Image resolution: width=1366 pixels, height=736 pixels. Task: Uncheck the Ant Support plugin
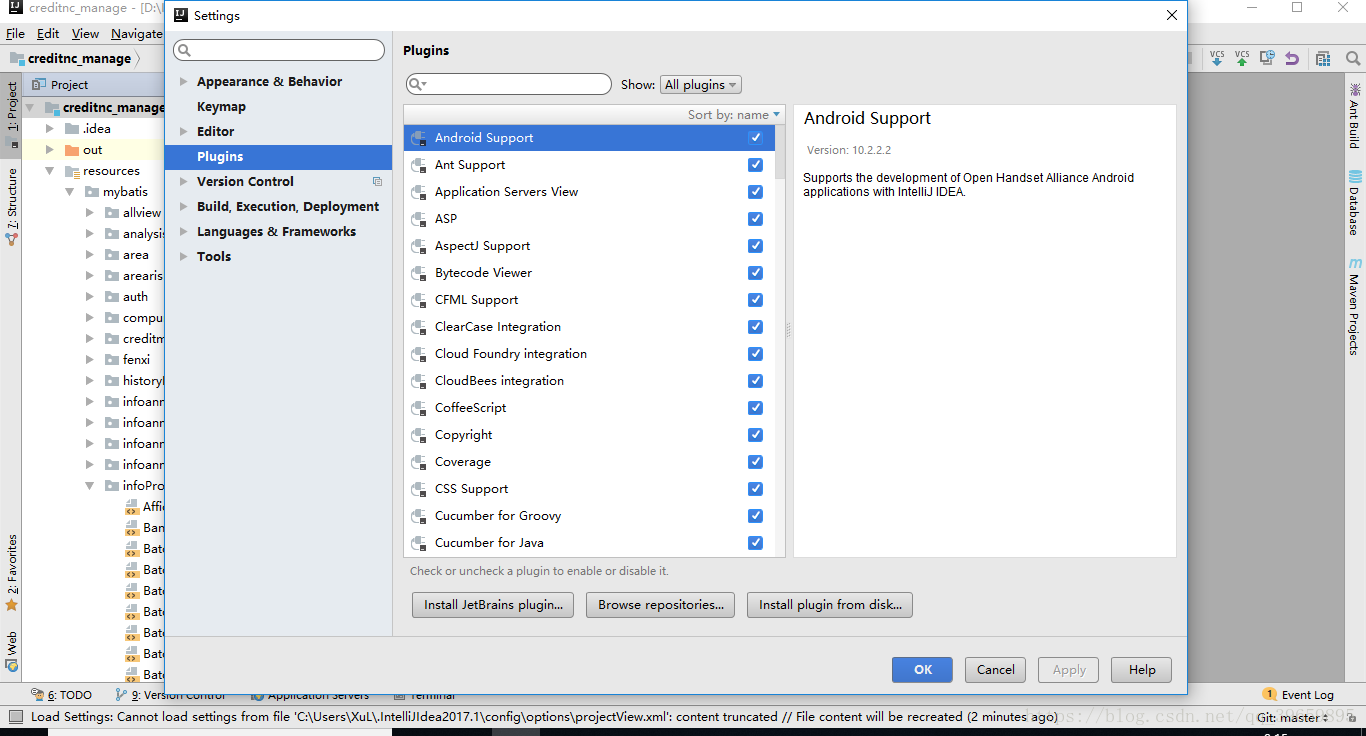pos(755,165)
